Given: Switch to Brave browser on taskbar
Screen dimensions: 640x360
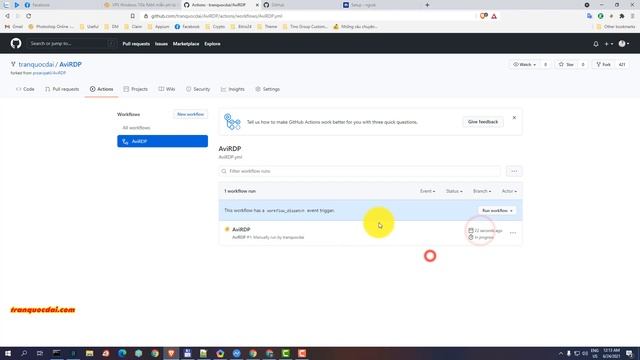Looking at the screenshot, I should click(171, 353).
